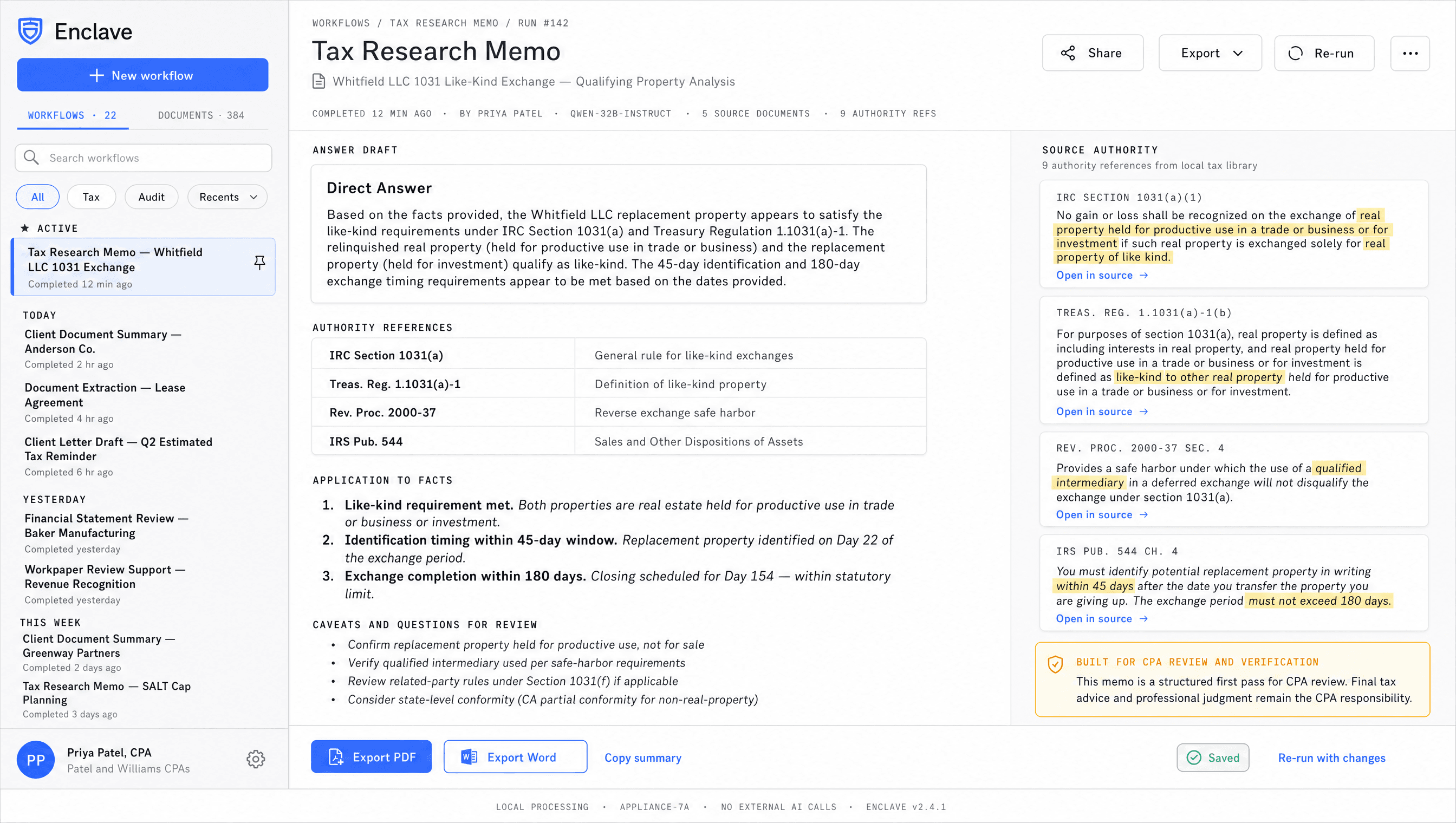Go to TAX RESEARCH MEMO in breadcrumb
The width and height of the screenshot is (1456, 823).
[x=444, y=23]
